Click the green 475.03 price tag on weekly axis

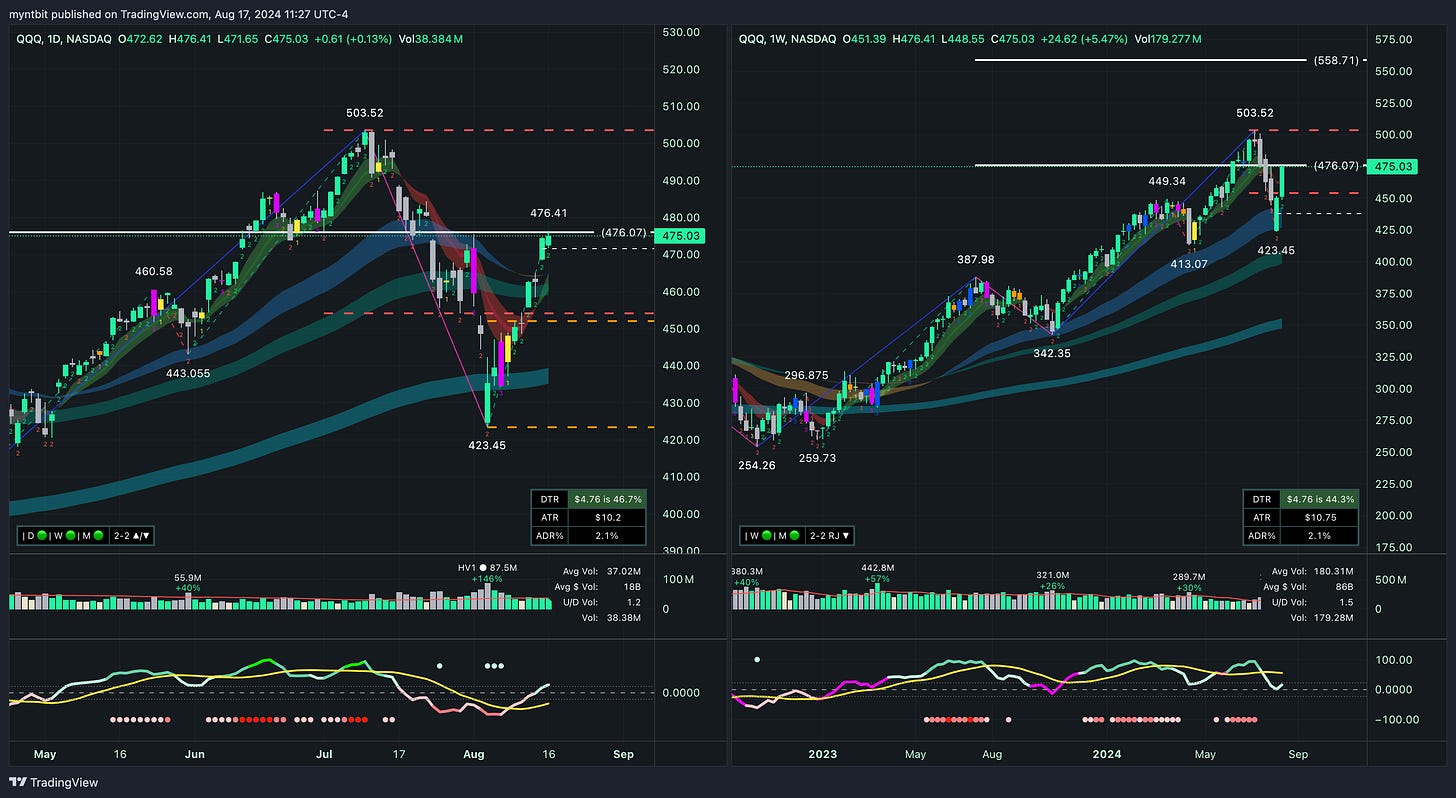(x=1390, y=166)
